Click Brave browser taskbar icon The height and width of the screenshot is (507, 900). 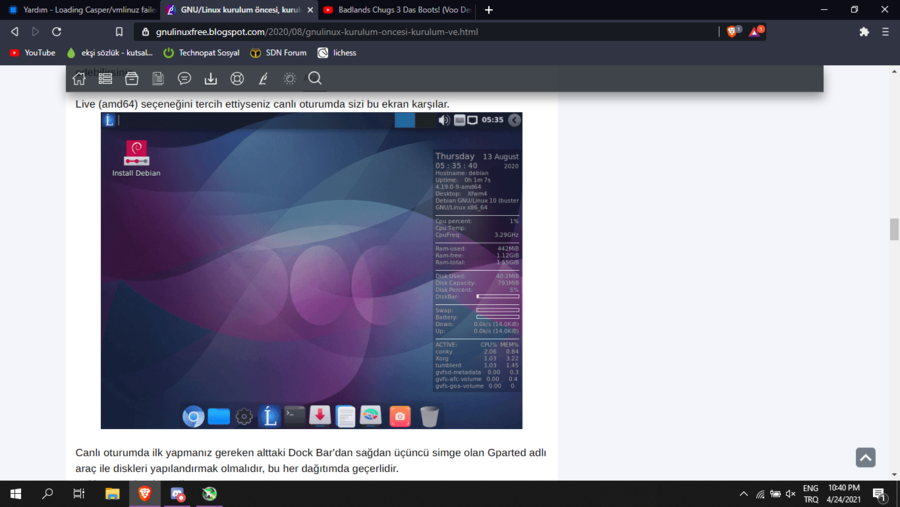click(x=145, y=494)
